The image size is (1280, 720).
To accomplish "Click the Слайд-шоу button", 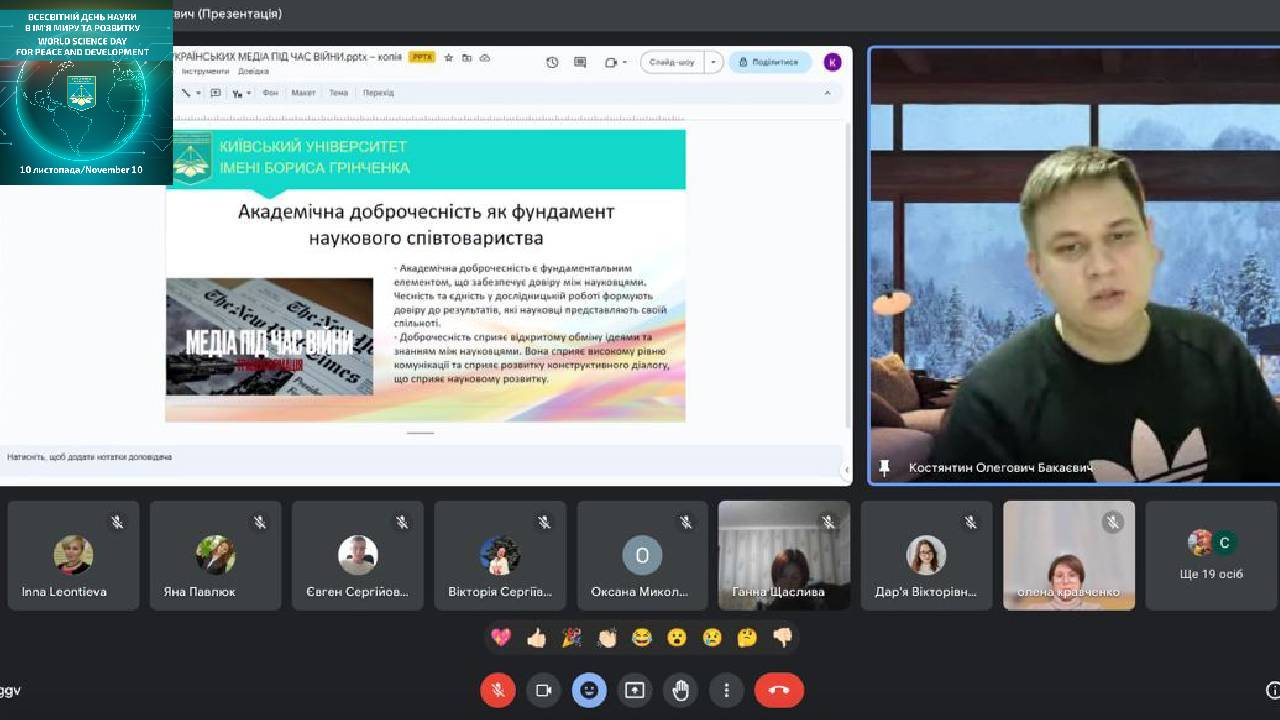I will 672,62.
